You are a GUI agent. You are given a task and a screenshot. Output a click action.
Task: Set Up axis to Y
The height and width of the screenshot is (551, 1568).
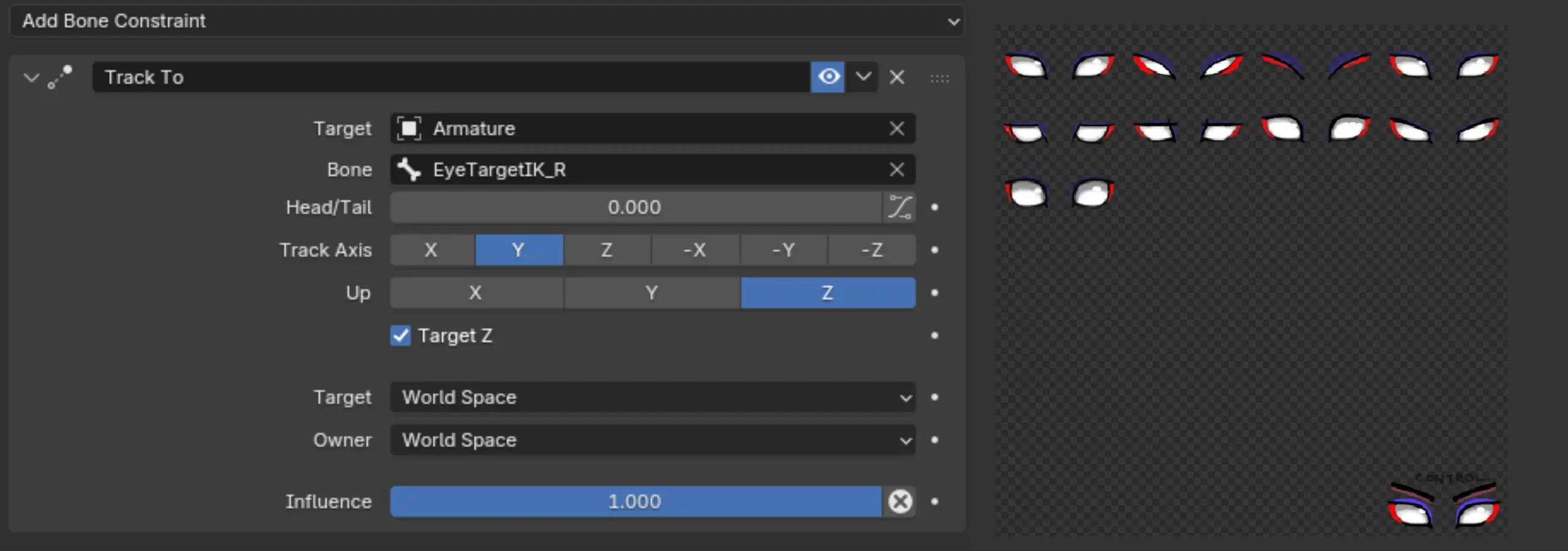click(x=652, y=293)
